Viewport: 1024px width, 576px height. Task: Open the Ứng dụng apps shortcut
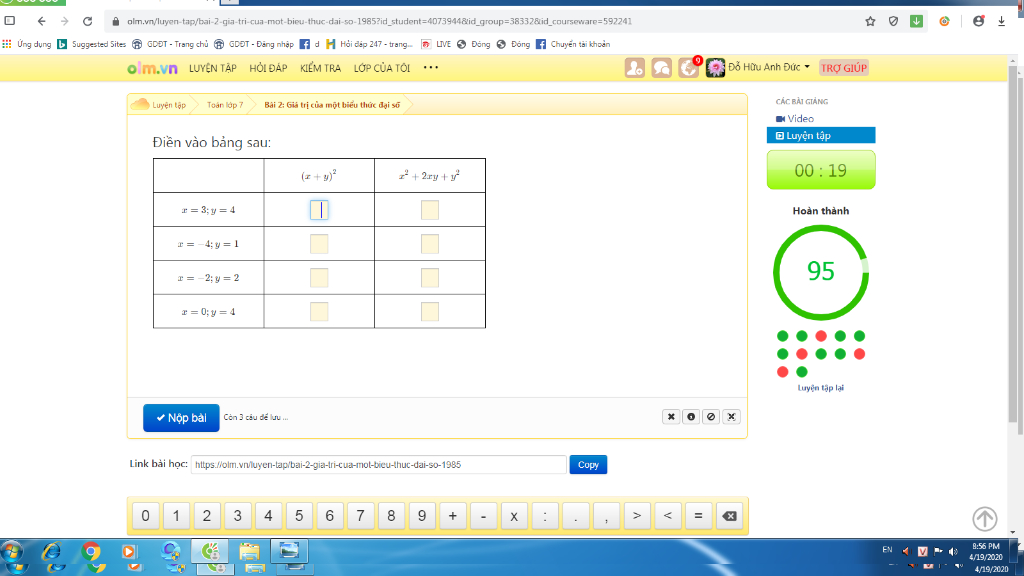point(27,44)
